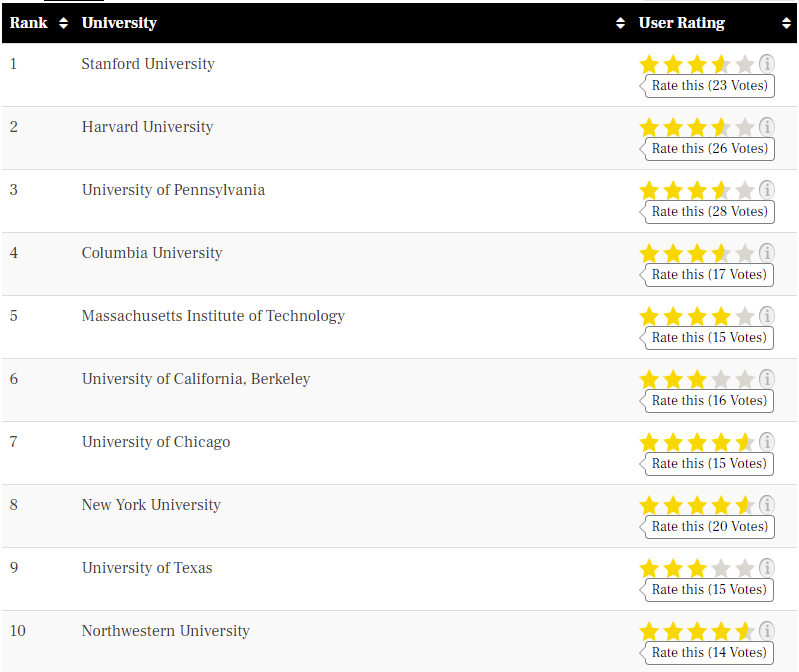
Task: Click Rate this (23 Votes) for Stanford
Action: pyautogui.click(x=709, y=86)
